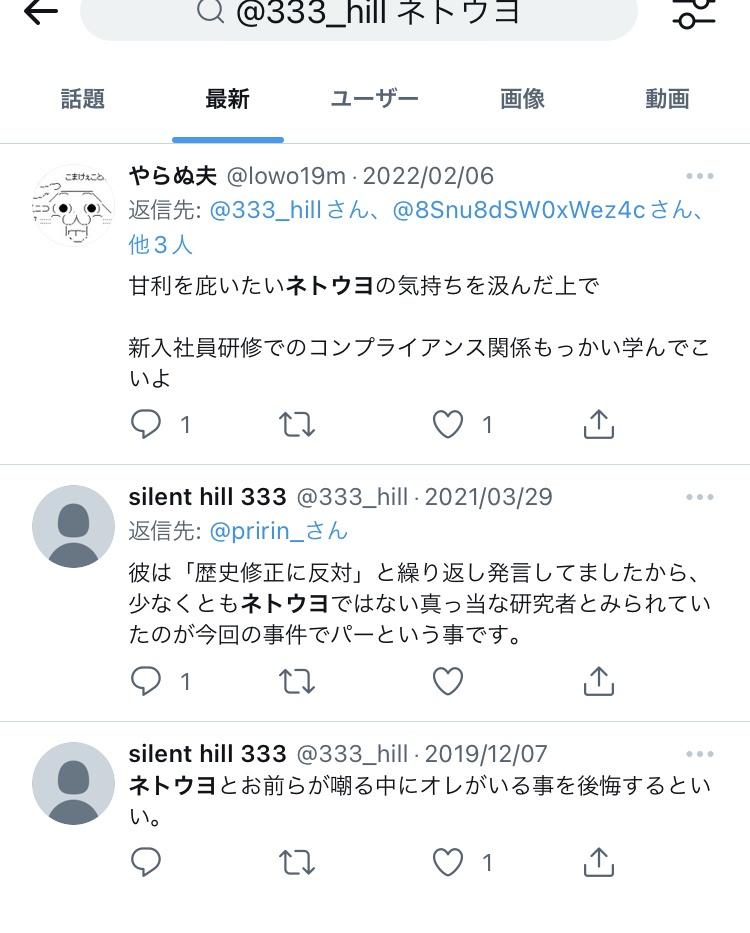Open the search filter settings icon
Screen dimensions: 750x933
click(694, 12)
